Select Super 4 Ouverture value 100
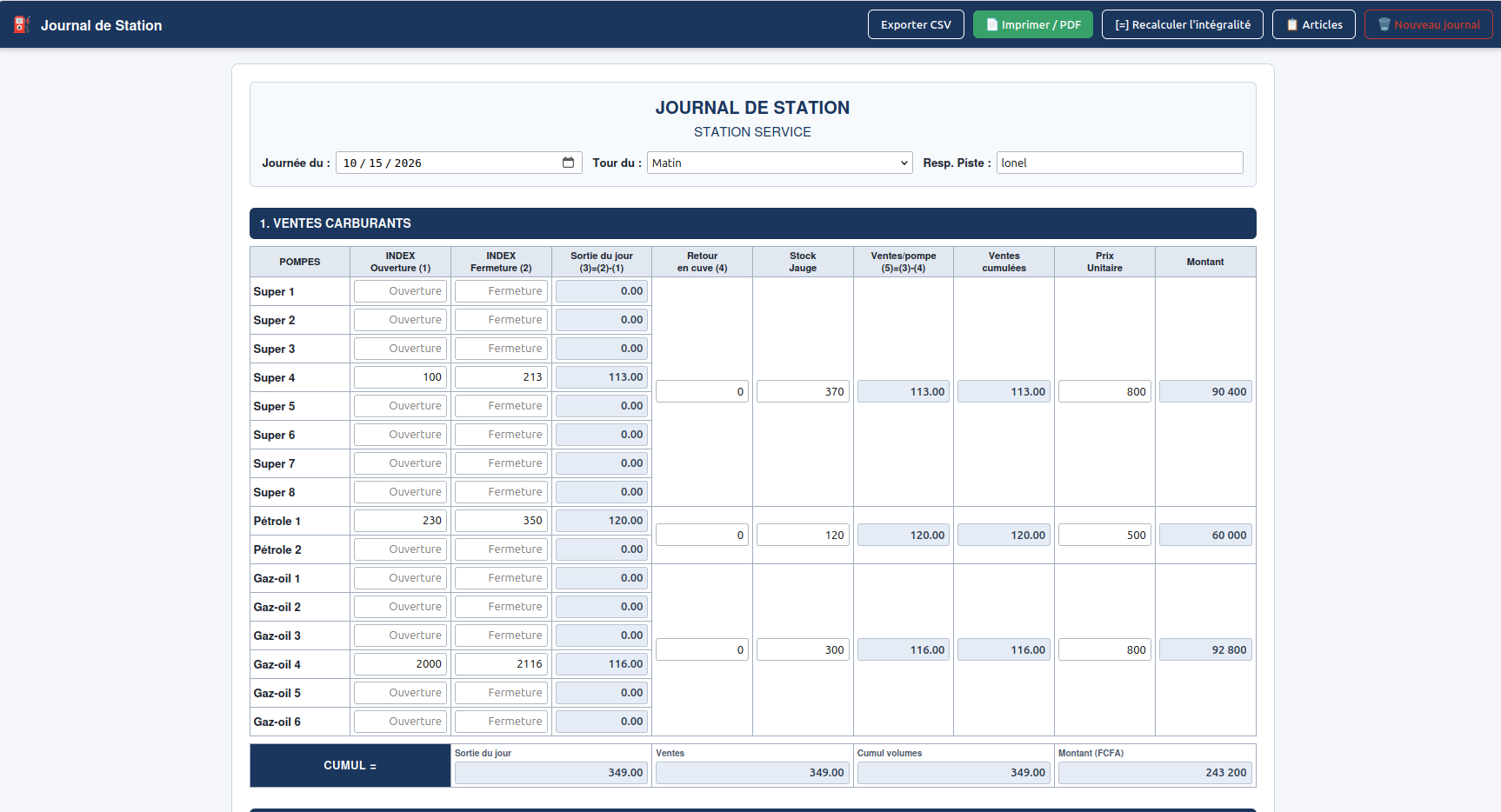Viewport: 1501px width, 812px height. pyautogui.click(x=400, y=377)
